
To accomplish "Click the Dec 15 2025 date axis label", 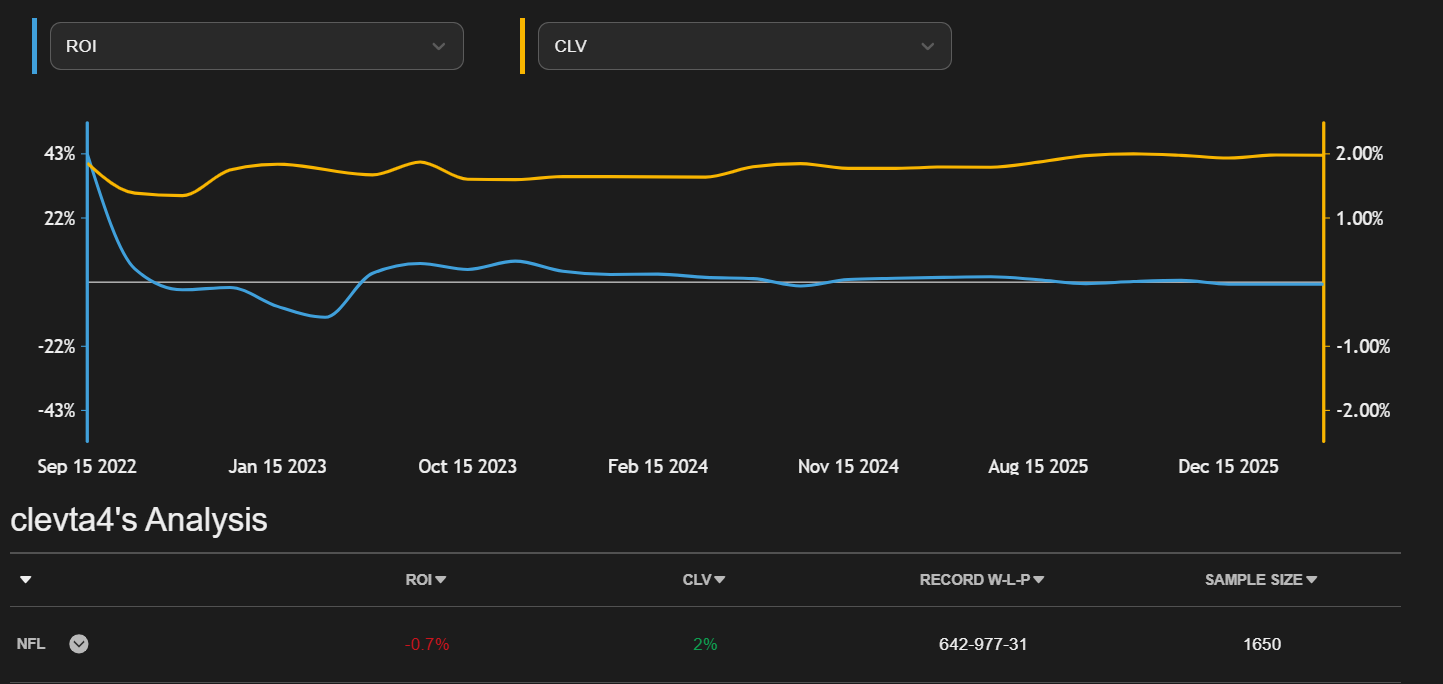I will coord(1228,467).
